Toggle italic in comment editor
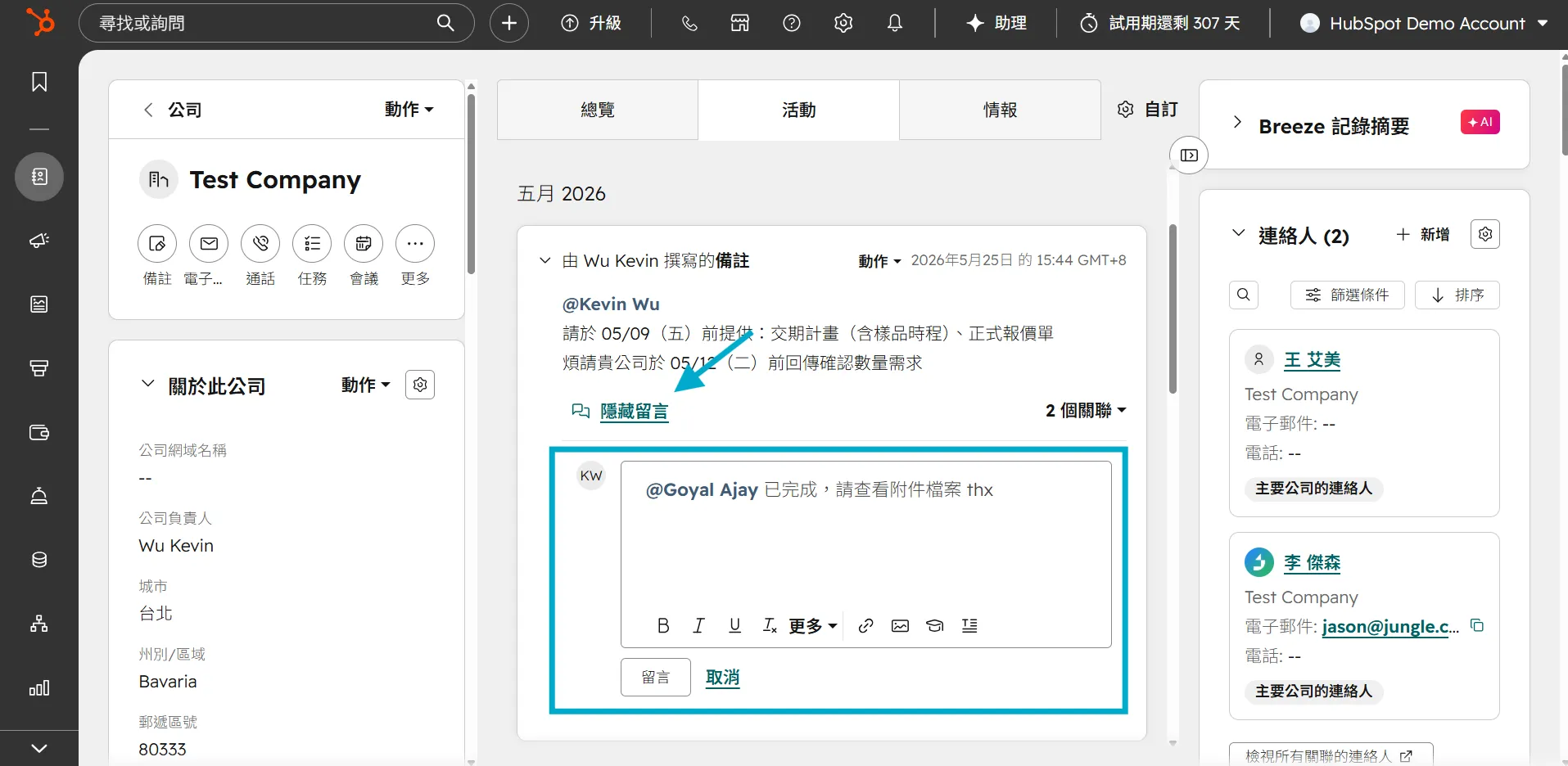The image size is (1568, 766). point(698,625)
